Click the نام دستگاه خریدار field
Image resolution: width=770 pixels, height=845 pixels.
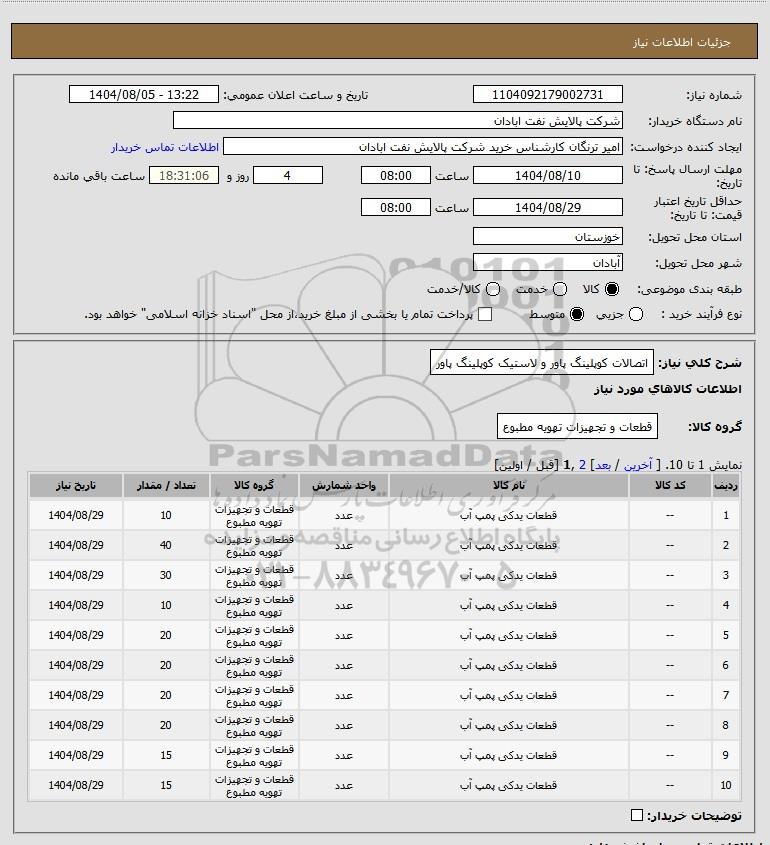398,120
